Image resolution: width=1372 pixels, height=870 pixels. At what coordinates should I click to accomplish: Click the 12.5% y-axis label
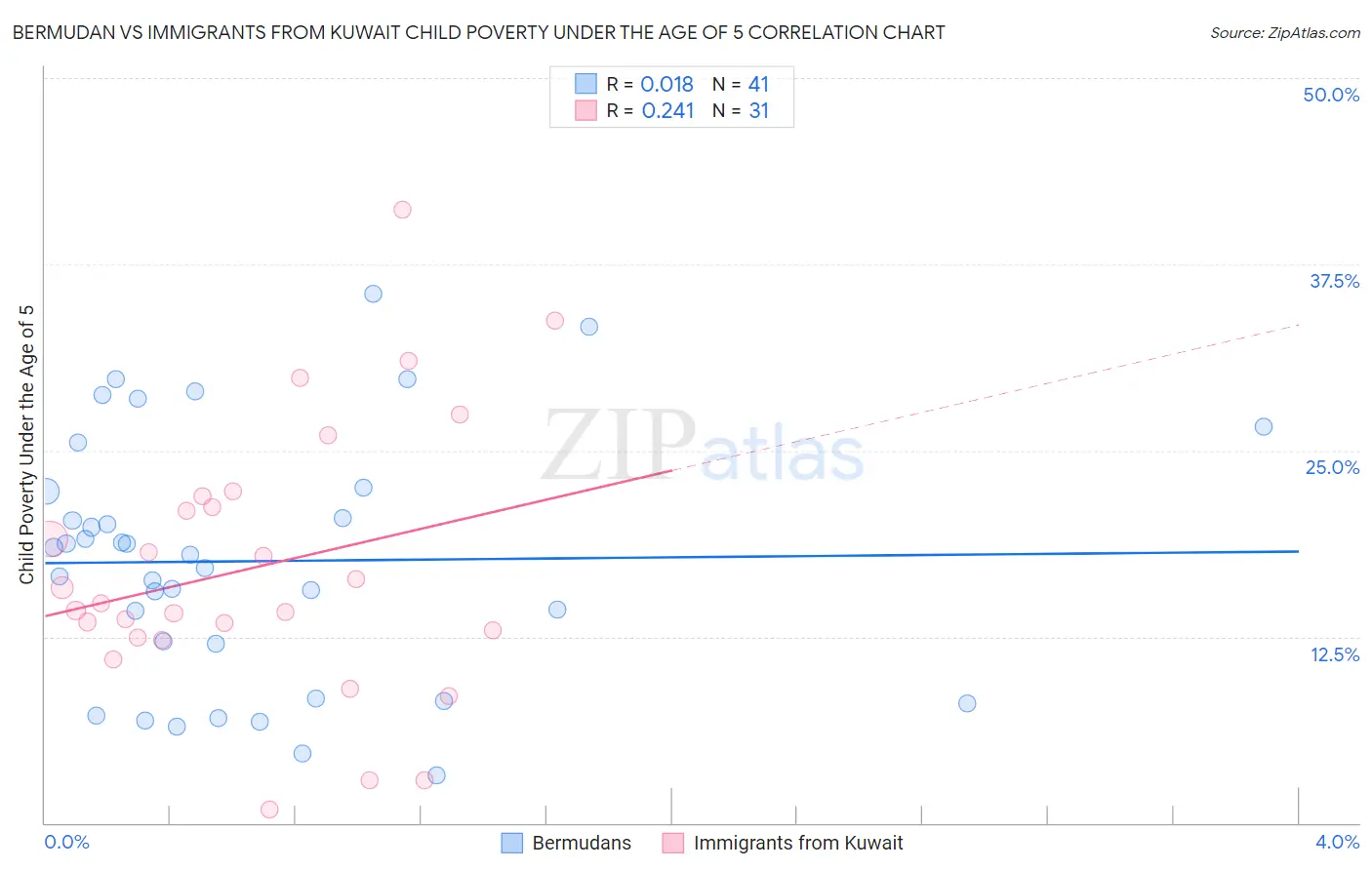[1334, 654]
